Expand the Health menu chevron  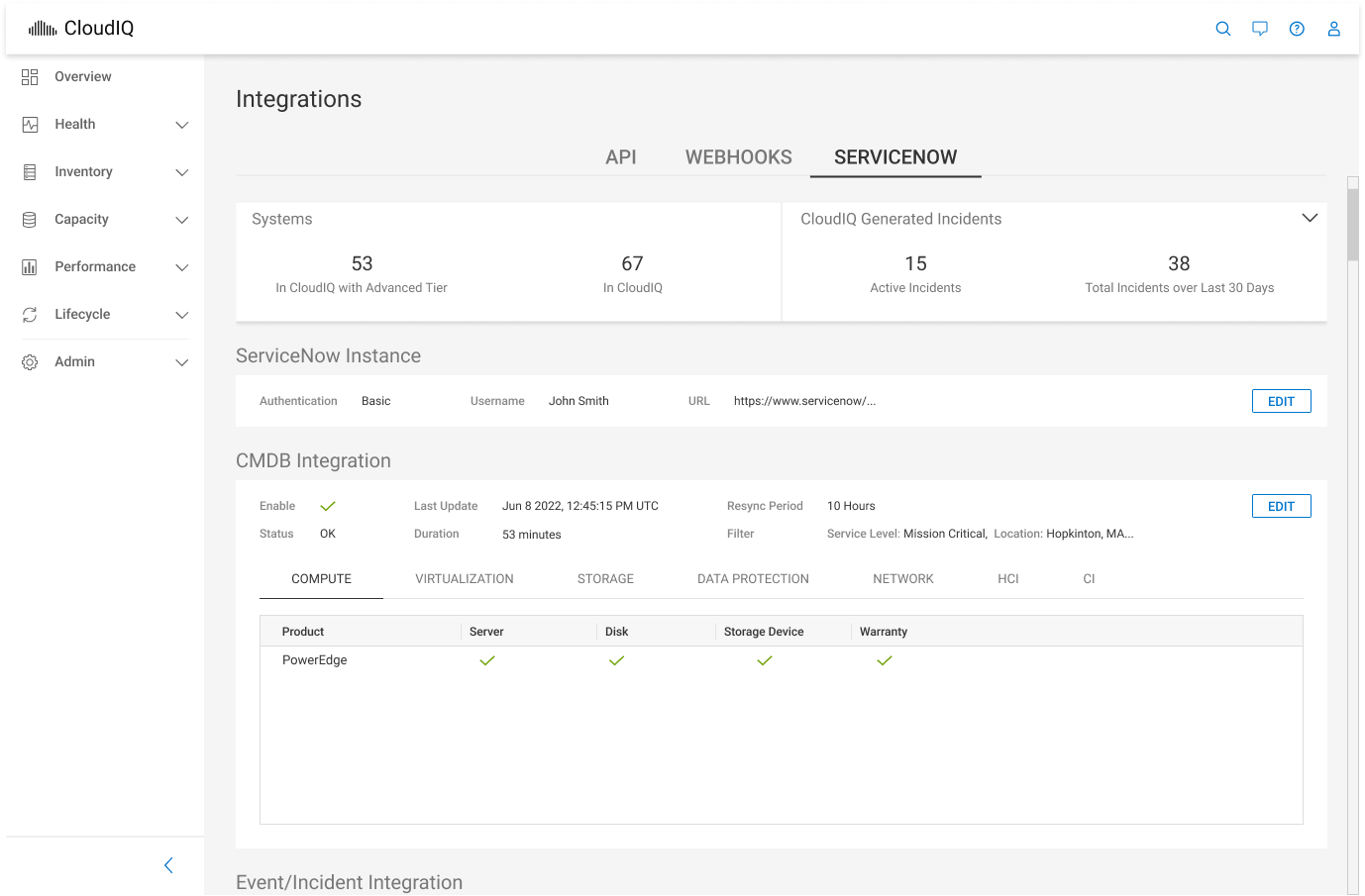[182, 125]
